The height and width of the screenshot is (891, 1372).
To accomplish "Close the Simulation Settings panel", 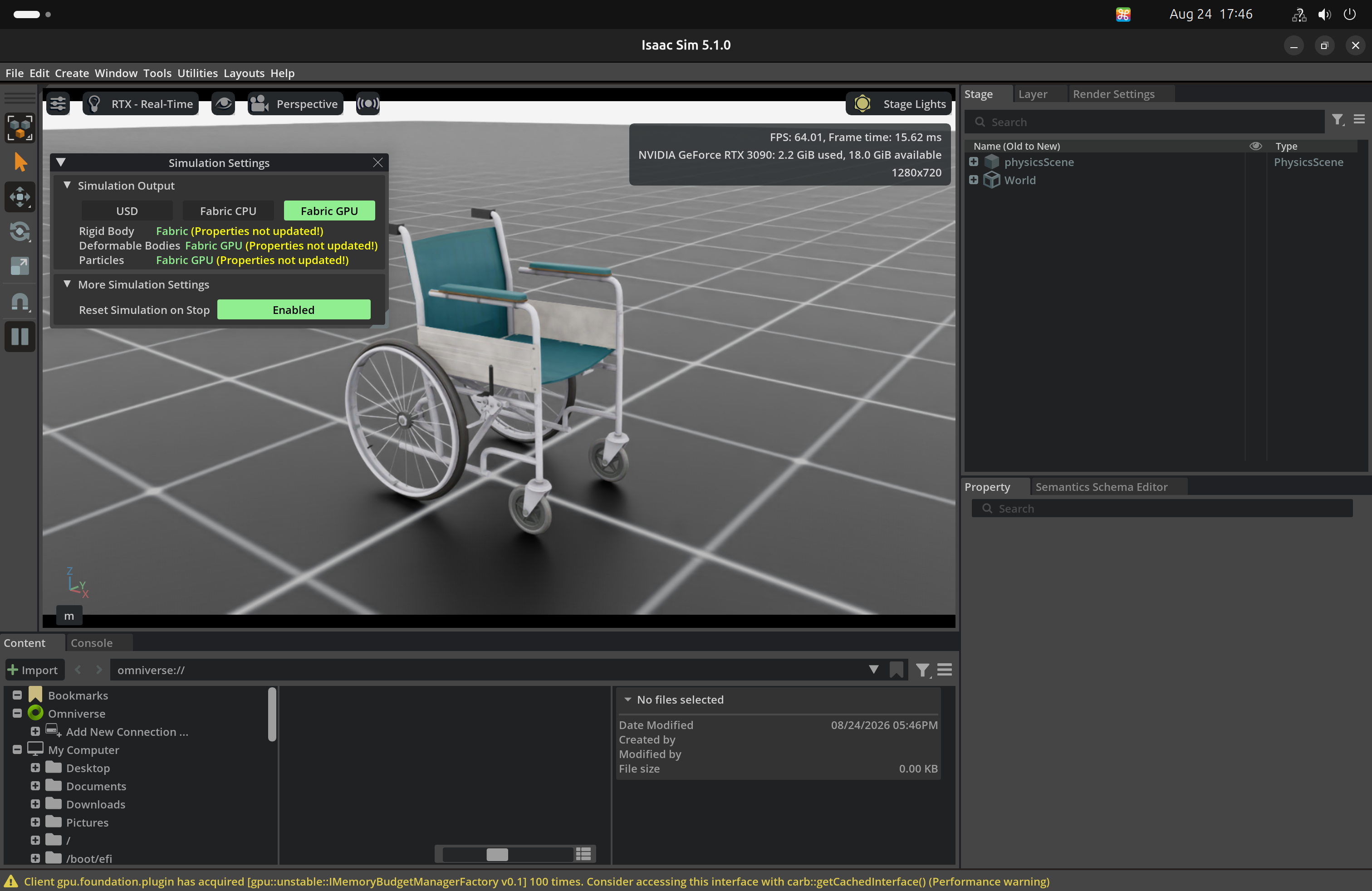I will (x=377, y=162).
